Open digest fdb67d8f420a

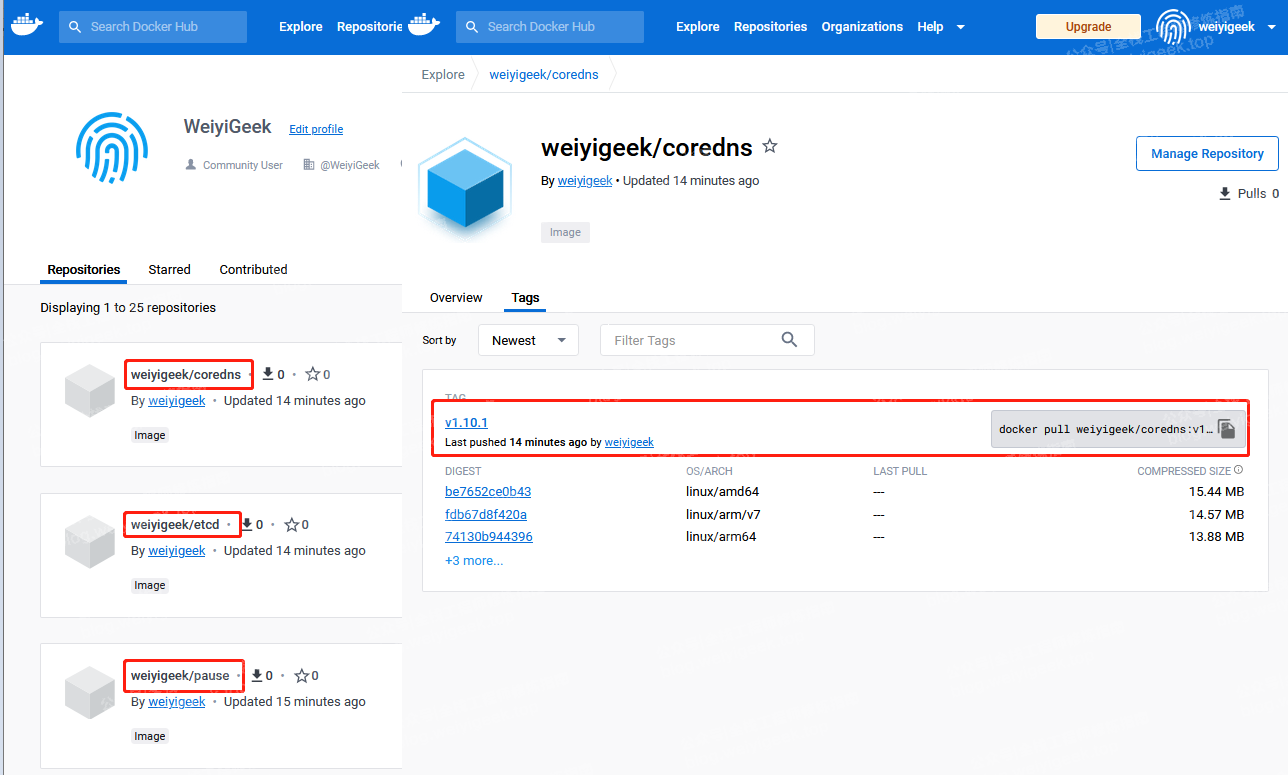point(486,515)
